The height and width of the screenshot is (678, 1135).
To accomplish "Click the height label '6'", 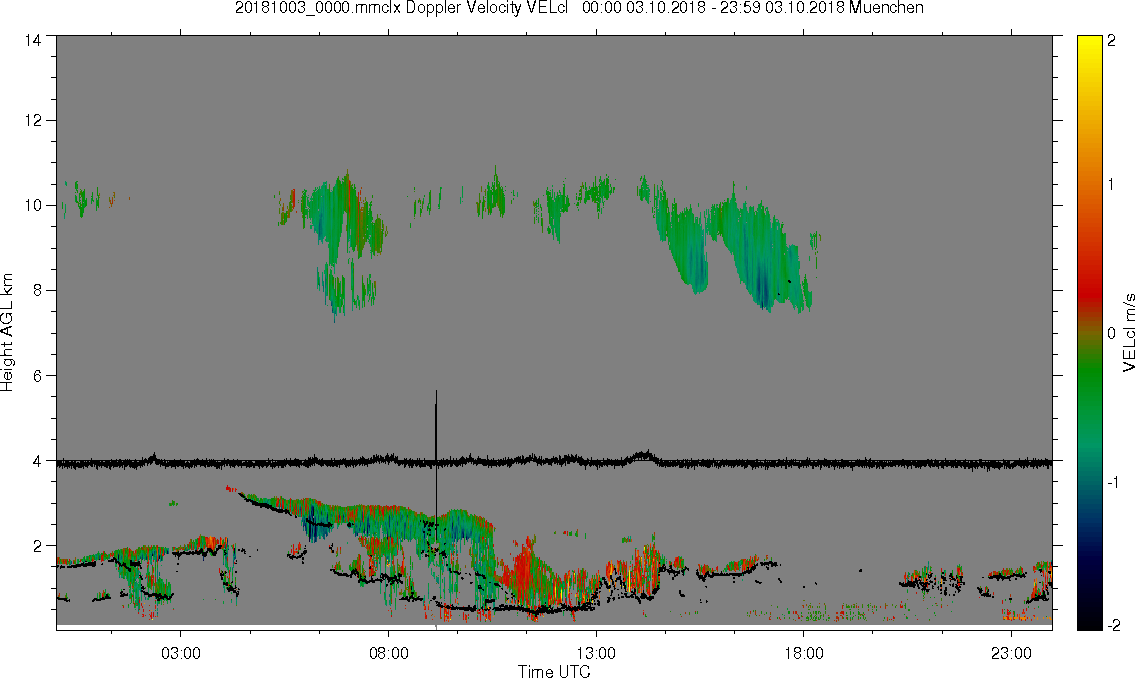I will (x=37, y=376).
